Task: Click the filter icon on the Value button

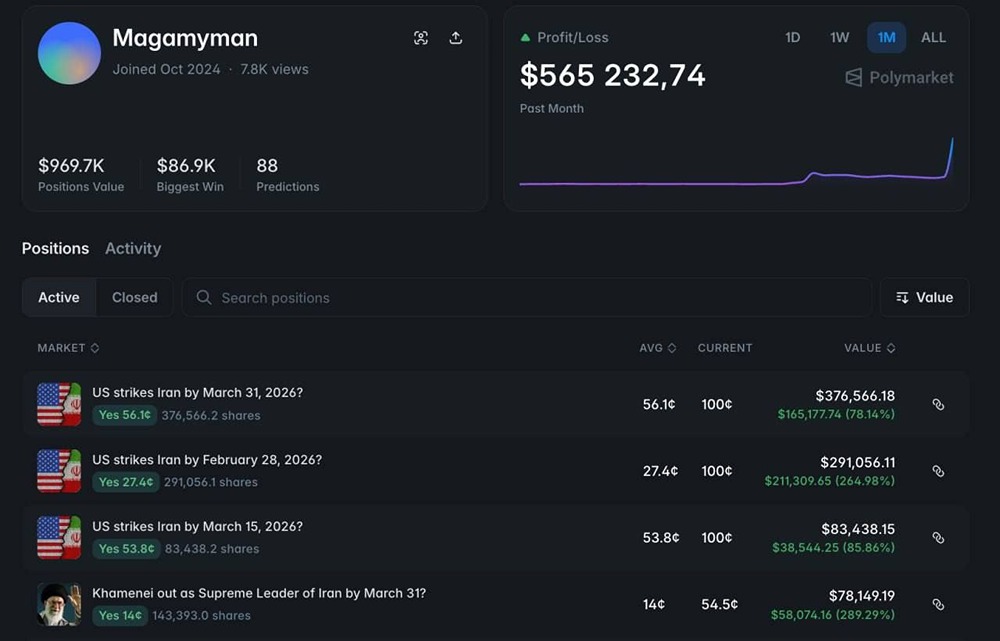Action: point(903,297)
